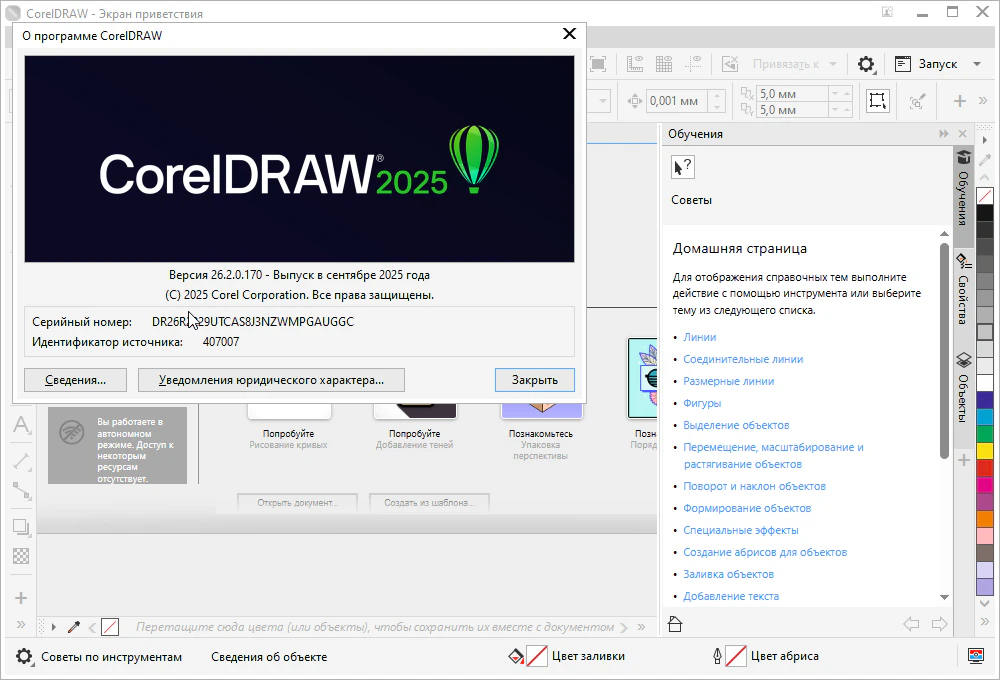Click the Learning panel vertical scrollbar
The image size is (1000, 680).
(x=945, y=350)
